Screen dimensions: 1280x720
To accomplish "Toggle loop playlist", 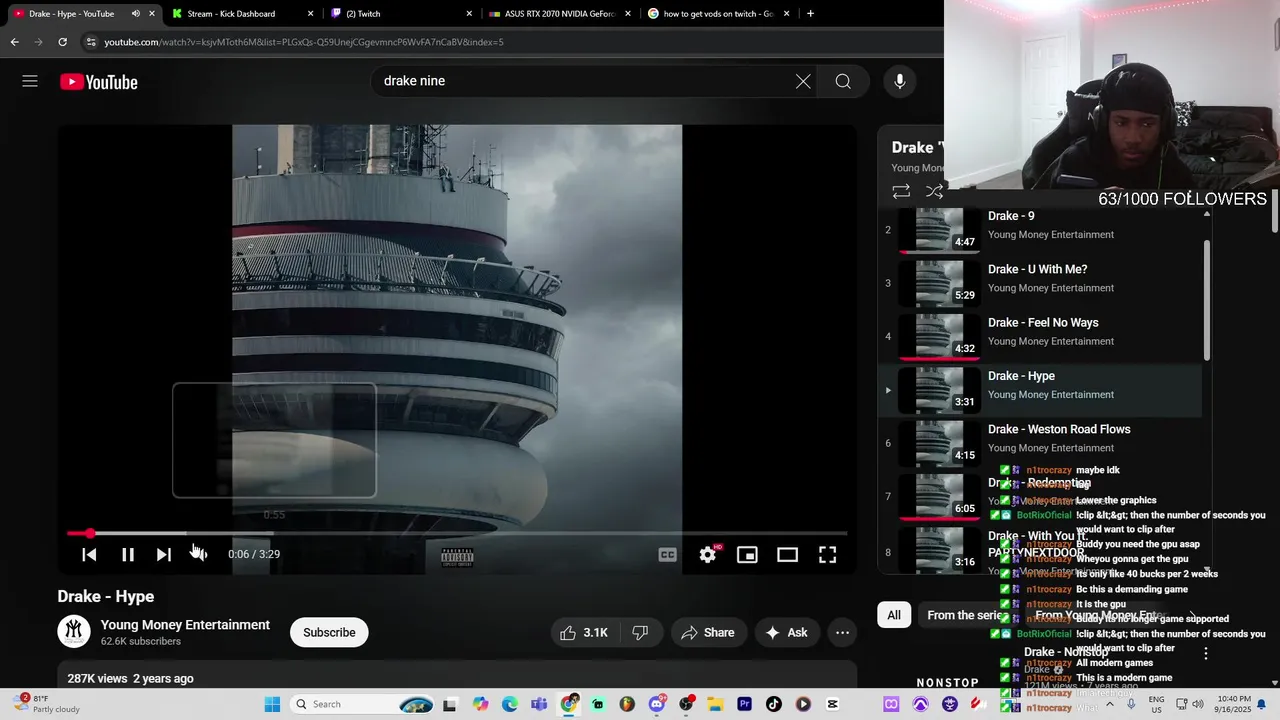I will point(901,191).
